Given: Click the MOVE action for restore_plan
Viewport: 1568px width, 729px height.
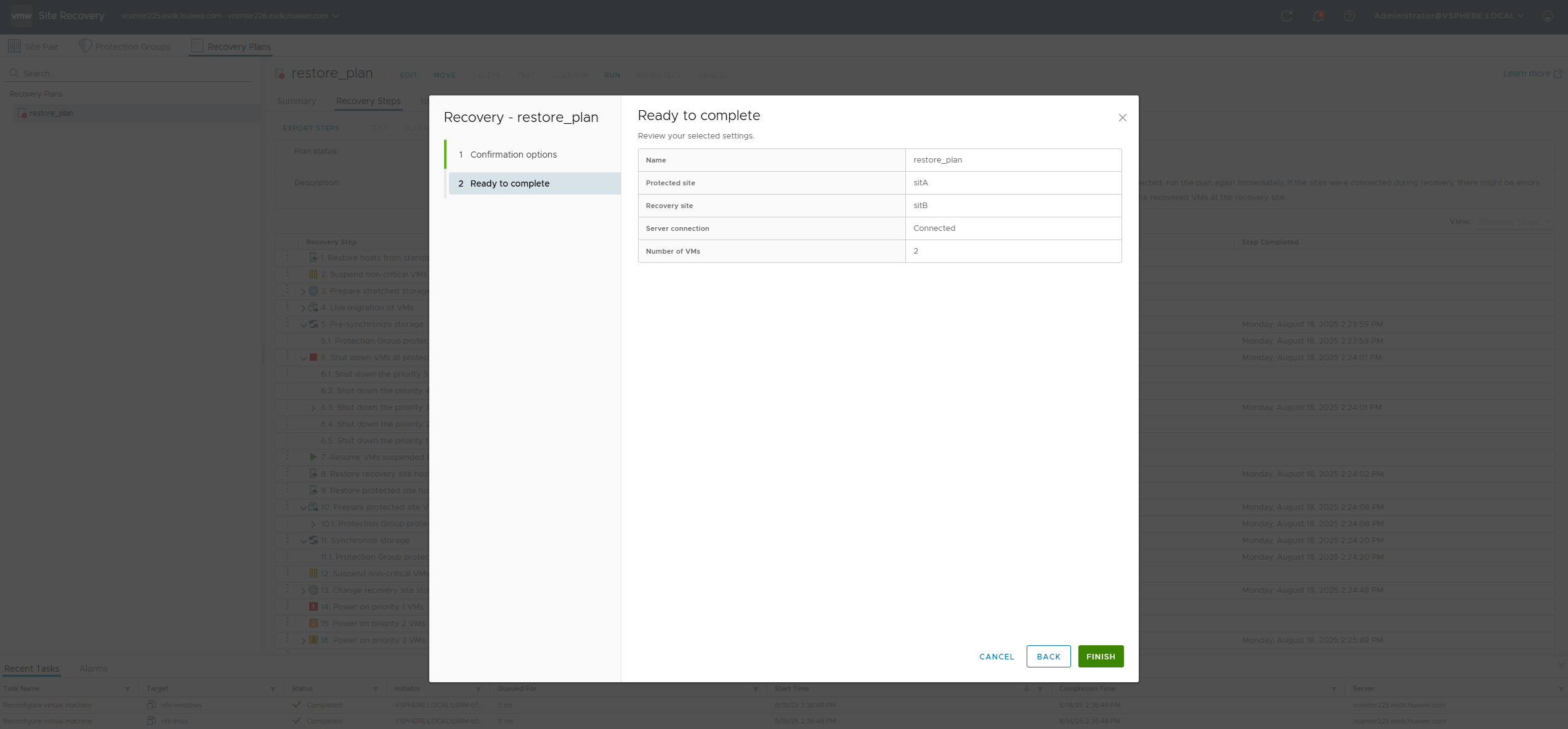Looking at the screenshot, I should 445,75.
